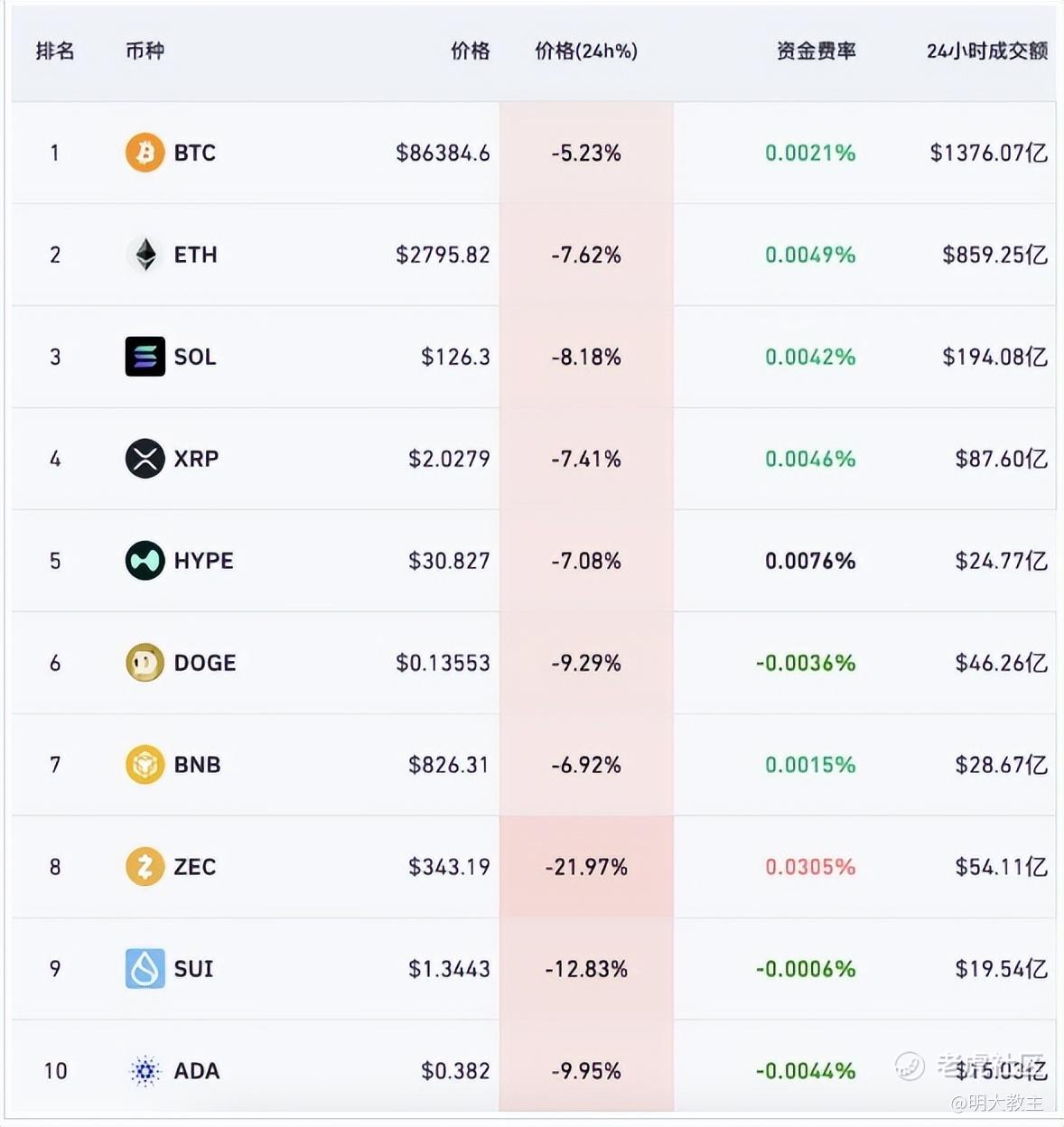Sort by 资金费率 column header
The image size is (1064, 1127).
point(816,51)
